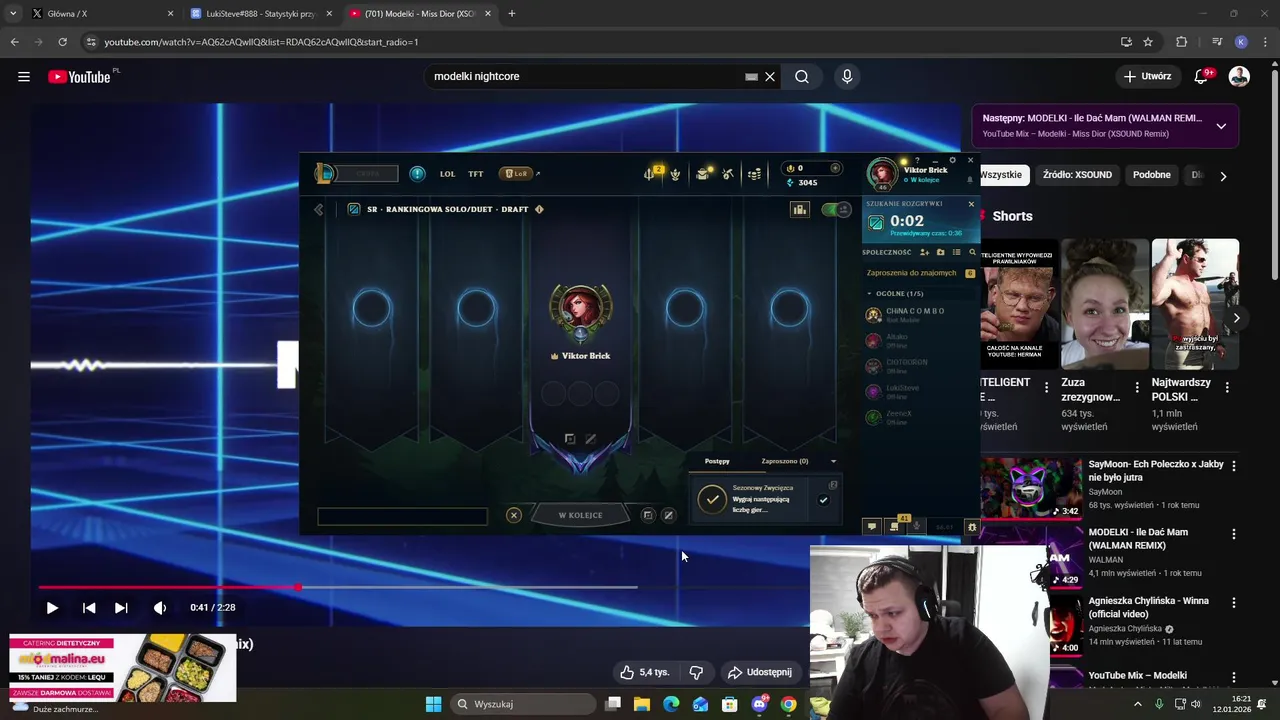This screenshot has height=720, width=1280.
Task: Toggle the lobby open party switch
Action: tap(835, 209)
